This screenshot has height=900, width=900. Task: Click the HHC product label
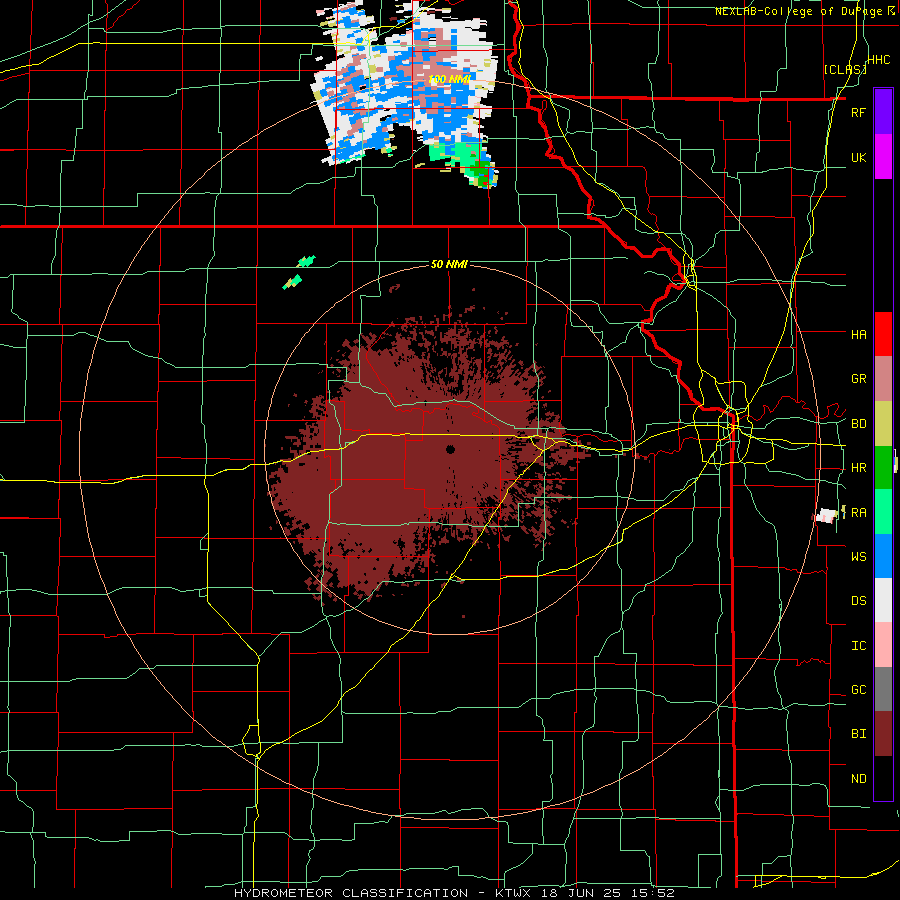[x=878, y=60]
